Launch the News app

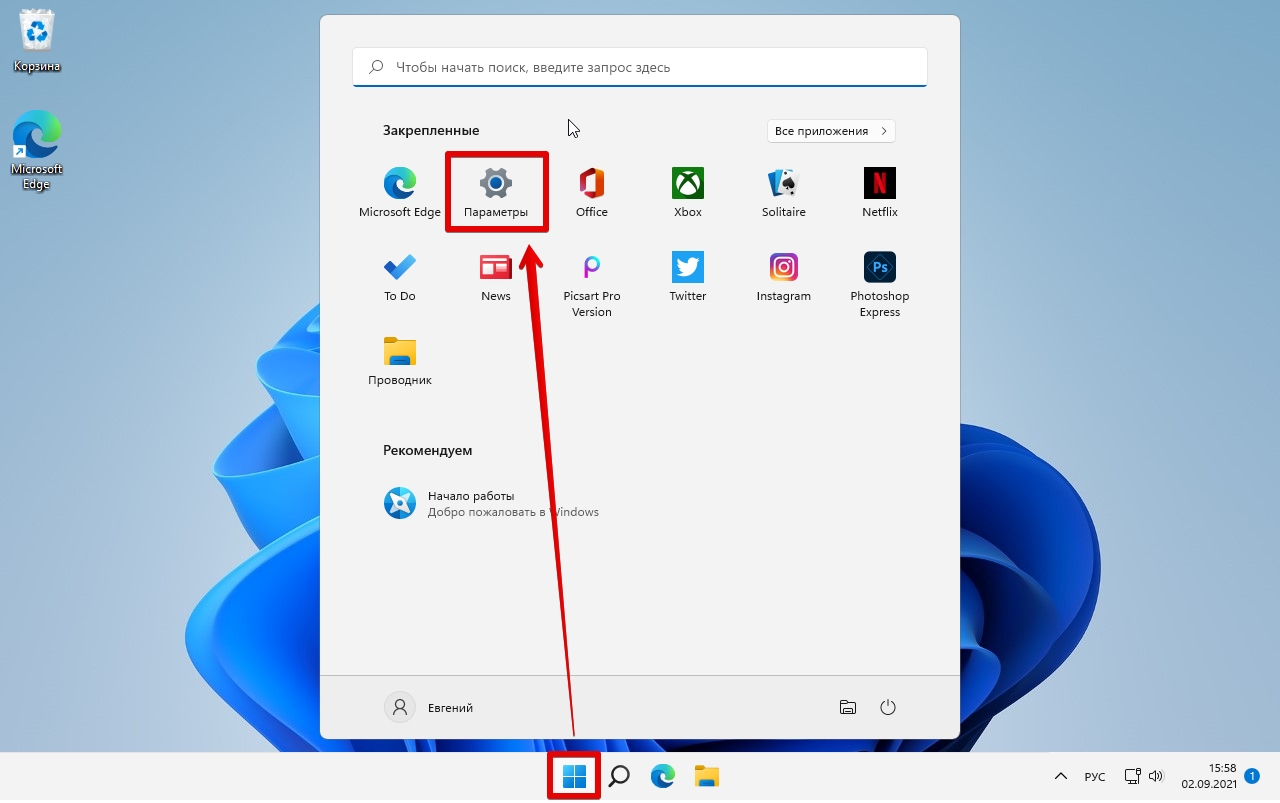tap(496, 276)
